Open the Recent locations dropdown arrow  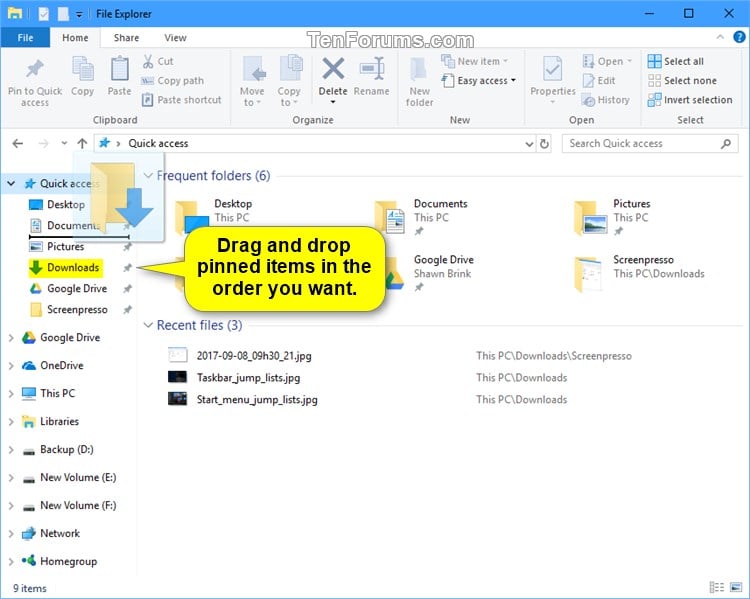coord(64,144)
